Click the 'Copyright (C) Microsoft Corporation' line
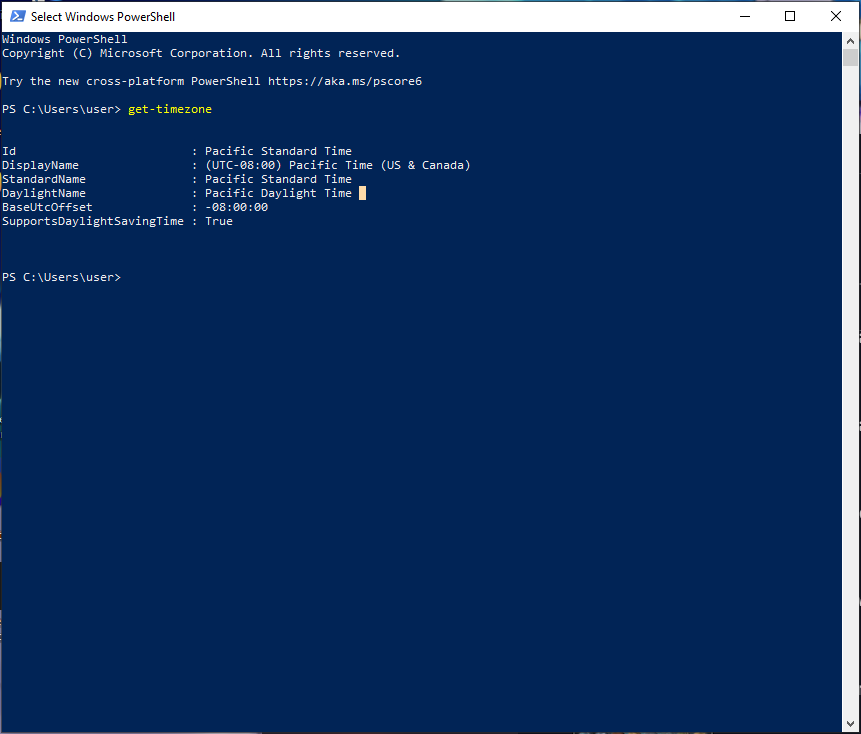Image resolution: width=861 pixels, height=734 pixels. tap(201, 53)
